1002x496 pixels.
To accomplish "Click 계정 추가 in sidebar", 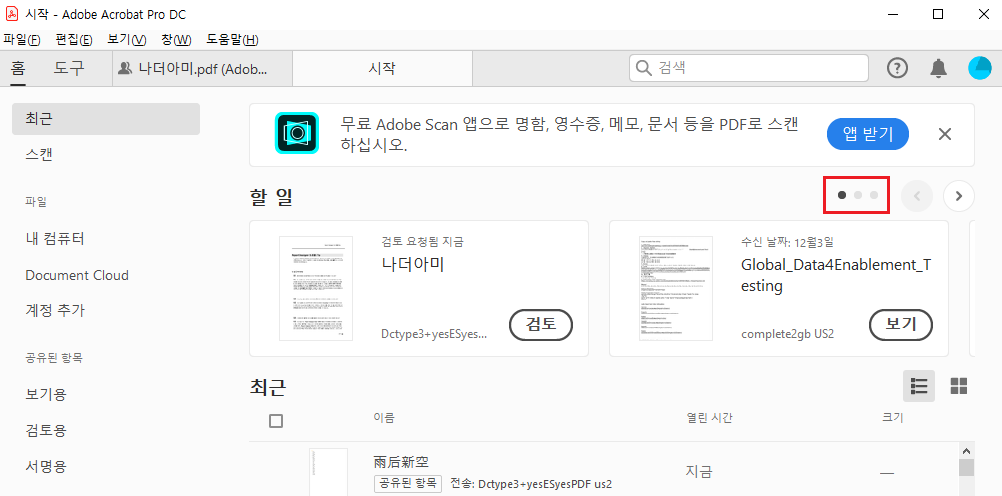I will point(55,311).
